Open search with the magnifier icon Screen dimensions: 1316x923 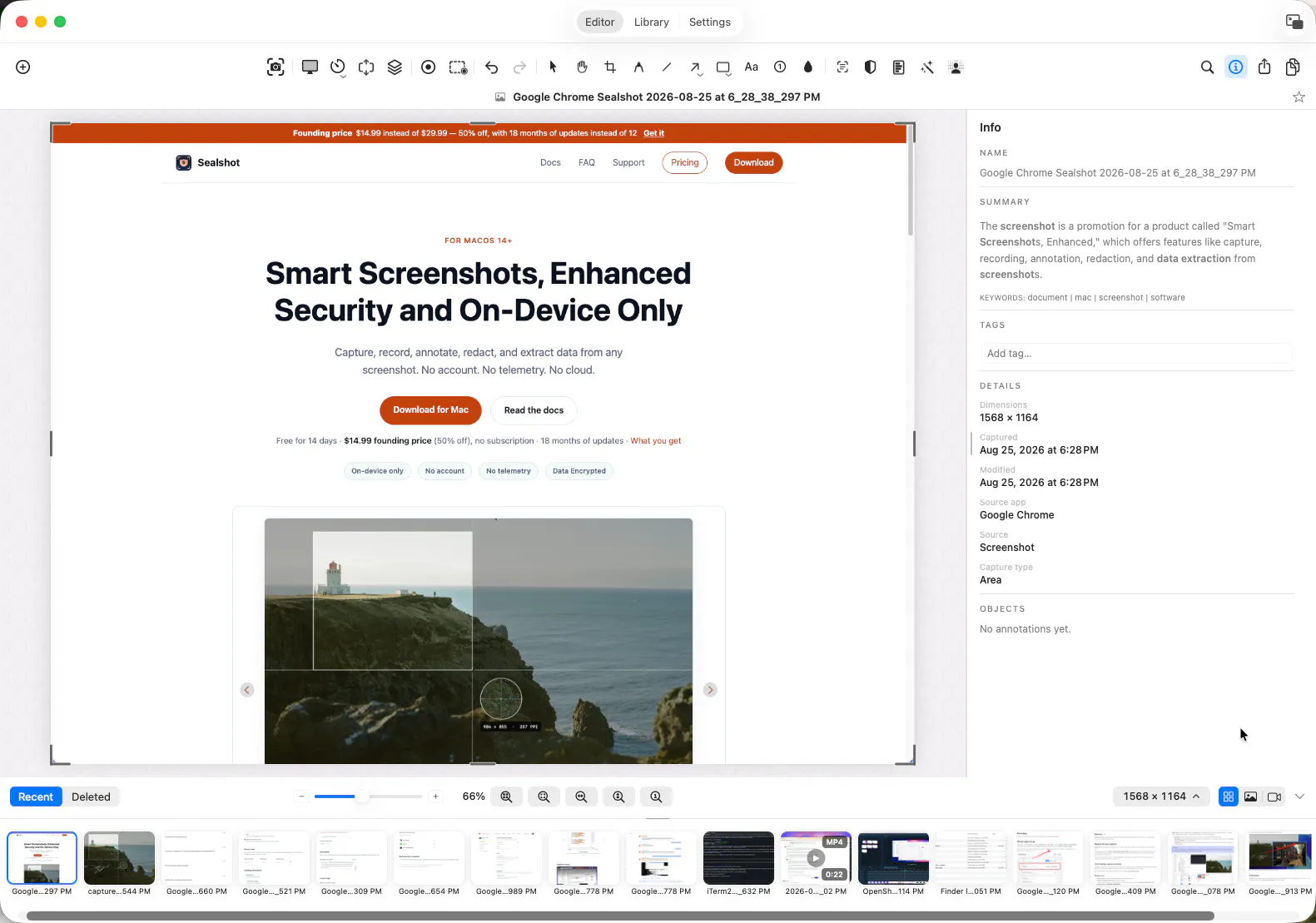(1207, 67)
